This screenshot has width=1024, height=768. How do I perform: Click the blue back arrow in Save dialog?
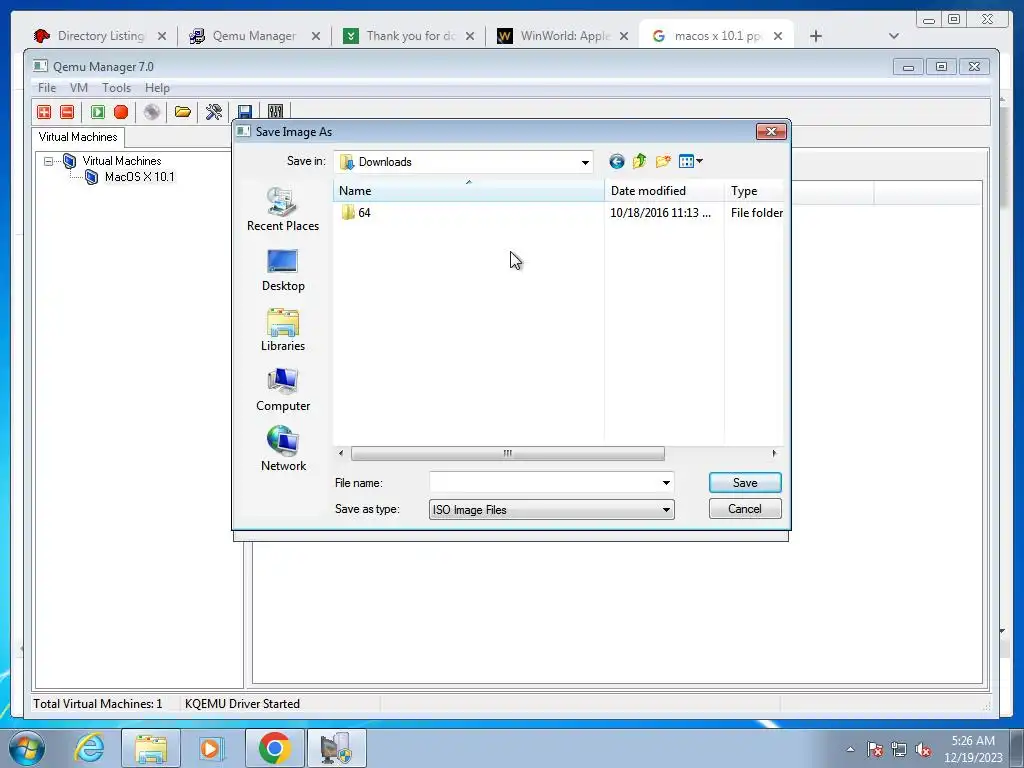pos(616,161)
